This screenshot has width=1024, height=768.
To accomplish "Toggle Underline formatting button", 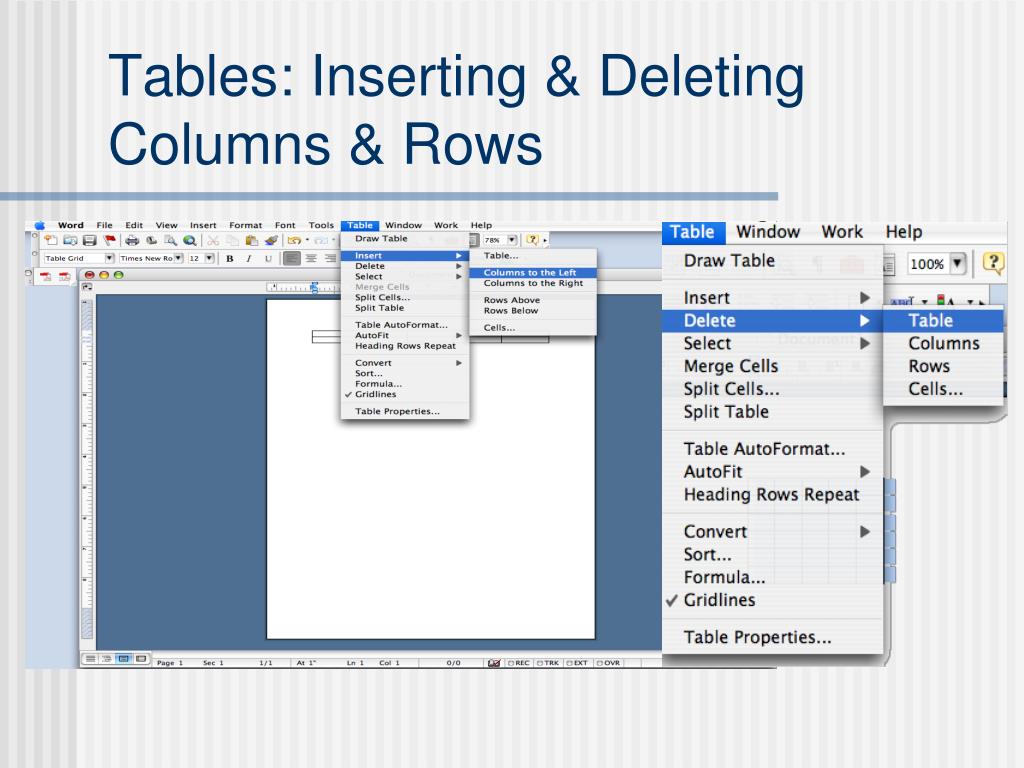I will (268, 259).
